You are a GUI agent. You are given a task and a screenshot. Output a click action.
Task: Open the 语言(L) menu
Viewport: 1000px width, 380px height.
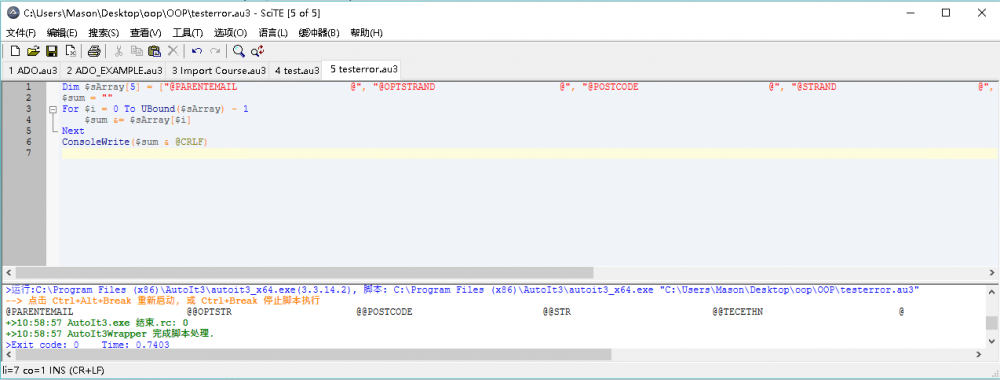click(x=273, y=33)
